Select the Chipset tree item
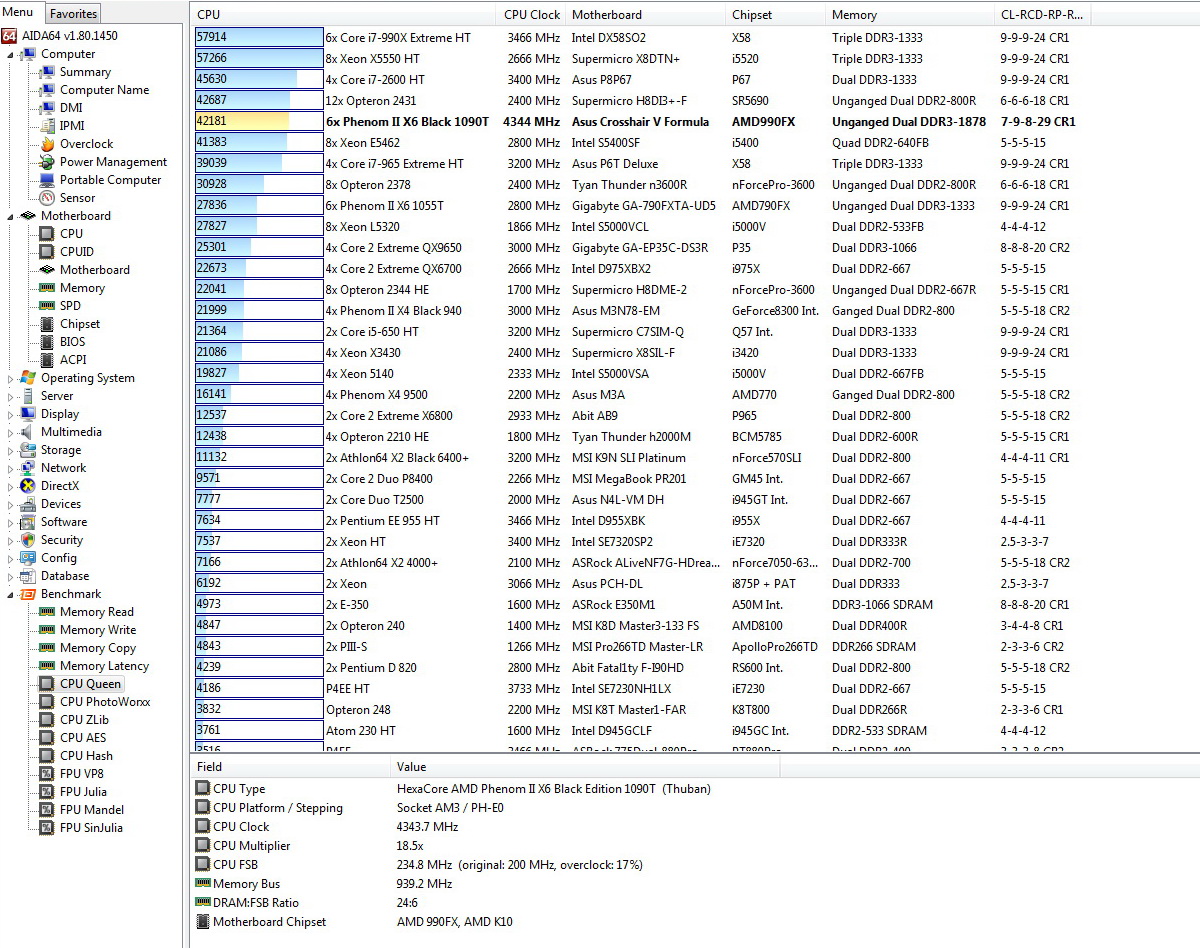This screenshot has height=948, width=1200. point(80,324)
